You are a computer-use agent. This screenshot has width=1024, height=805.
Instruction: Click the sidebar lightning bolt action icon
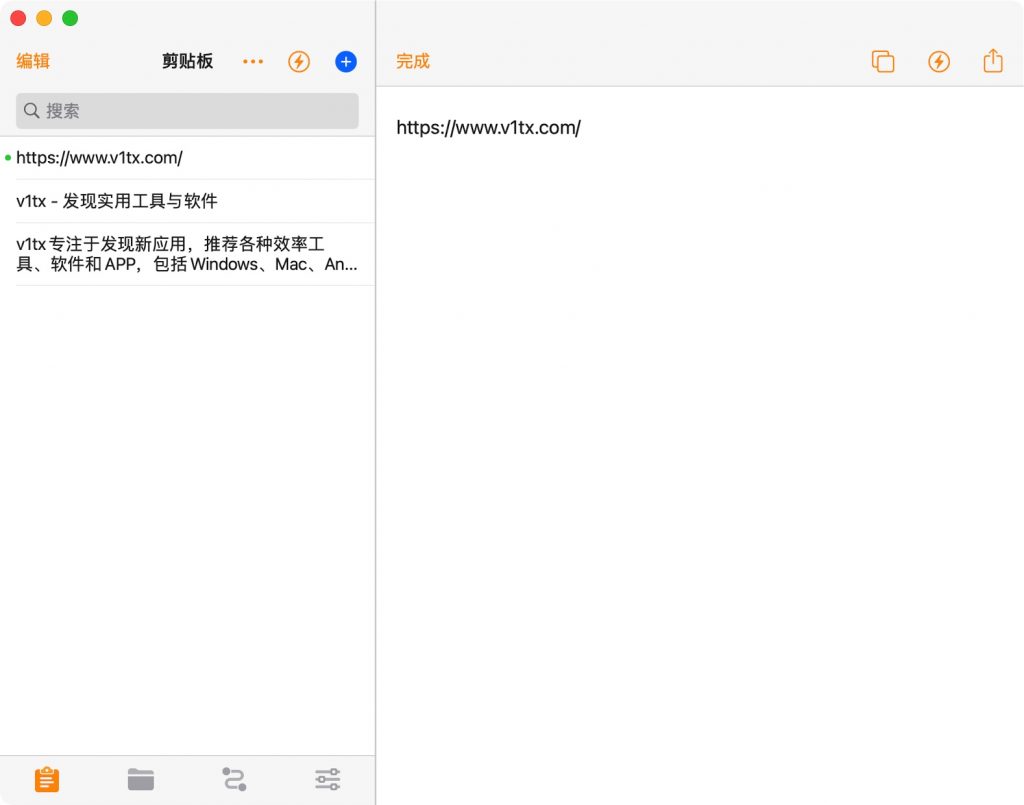click(x=299, y=61)
